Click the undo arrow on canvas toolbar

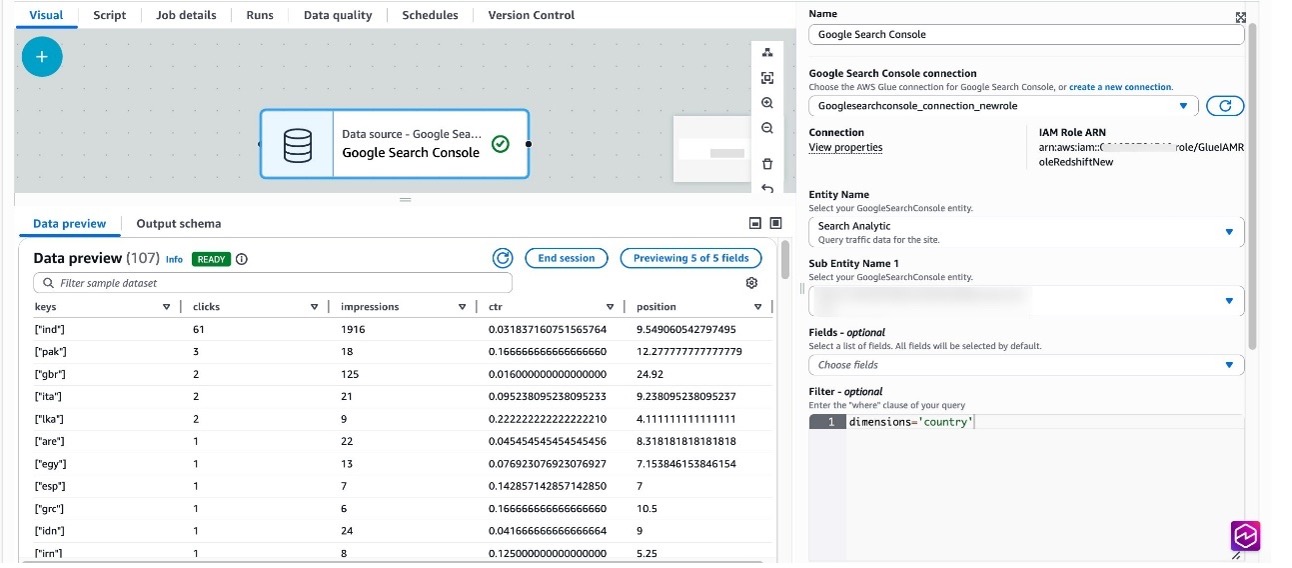pos(767,187)
